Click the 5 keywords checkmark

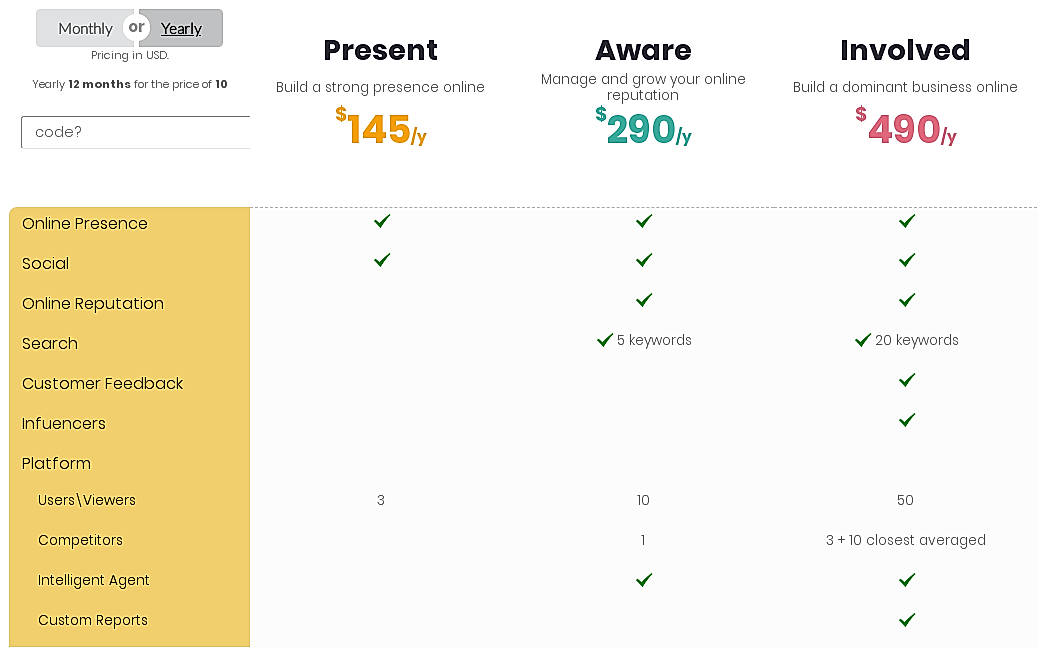click(605, 340)
